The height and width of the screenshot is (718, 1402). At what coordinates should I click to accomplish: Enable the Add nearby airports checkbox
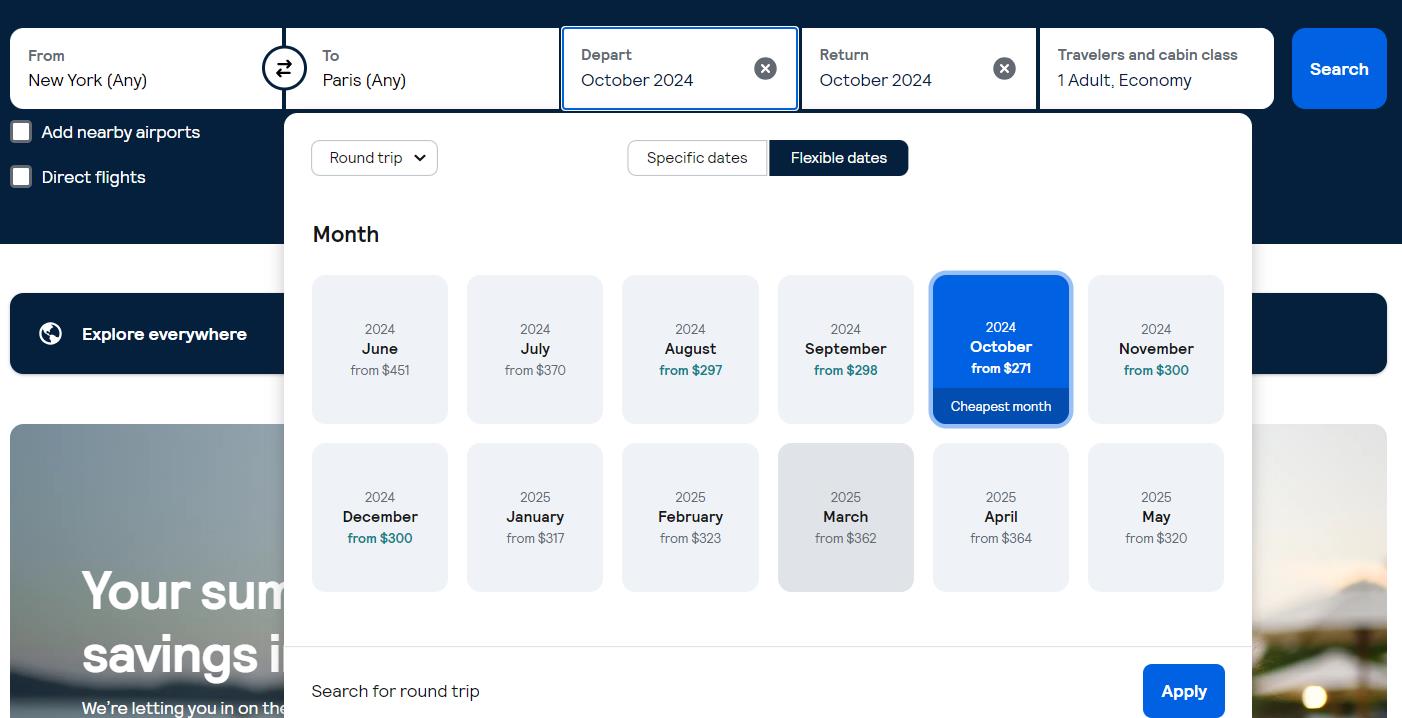(x=21, y=131)
